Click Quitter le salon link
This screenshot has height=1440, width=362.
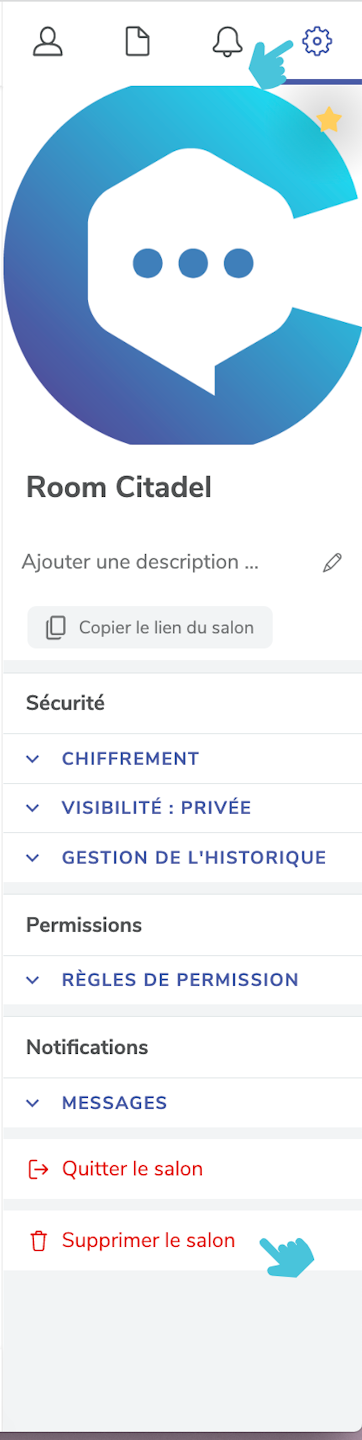tap(132, 1168)
